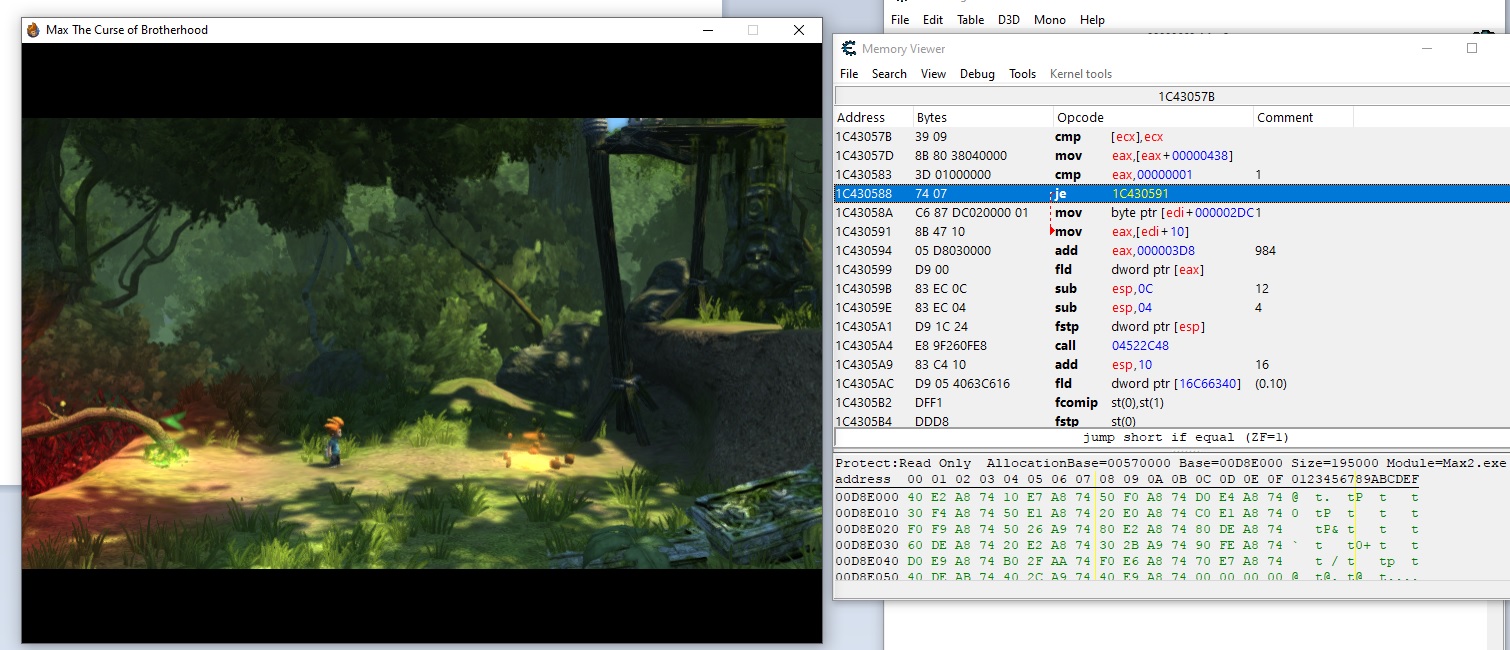Open the Debug menu in Memory Viewer
The height and width of the screenshot is (650, 1510).
(x=977, y=74)
